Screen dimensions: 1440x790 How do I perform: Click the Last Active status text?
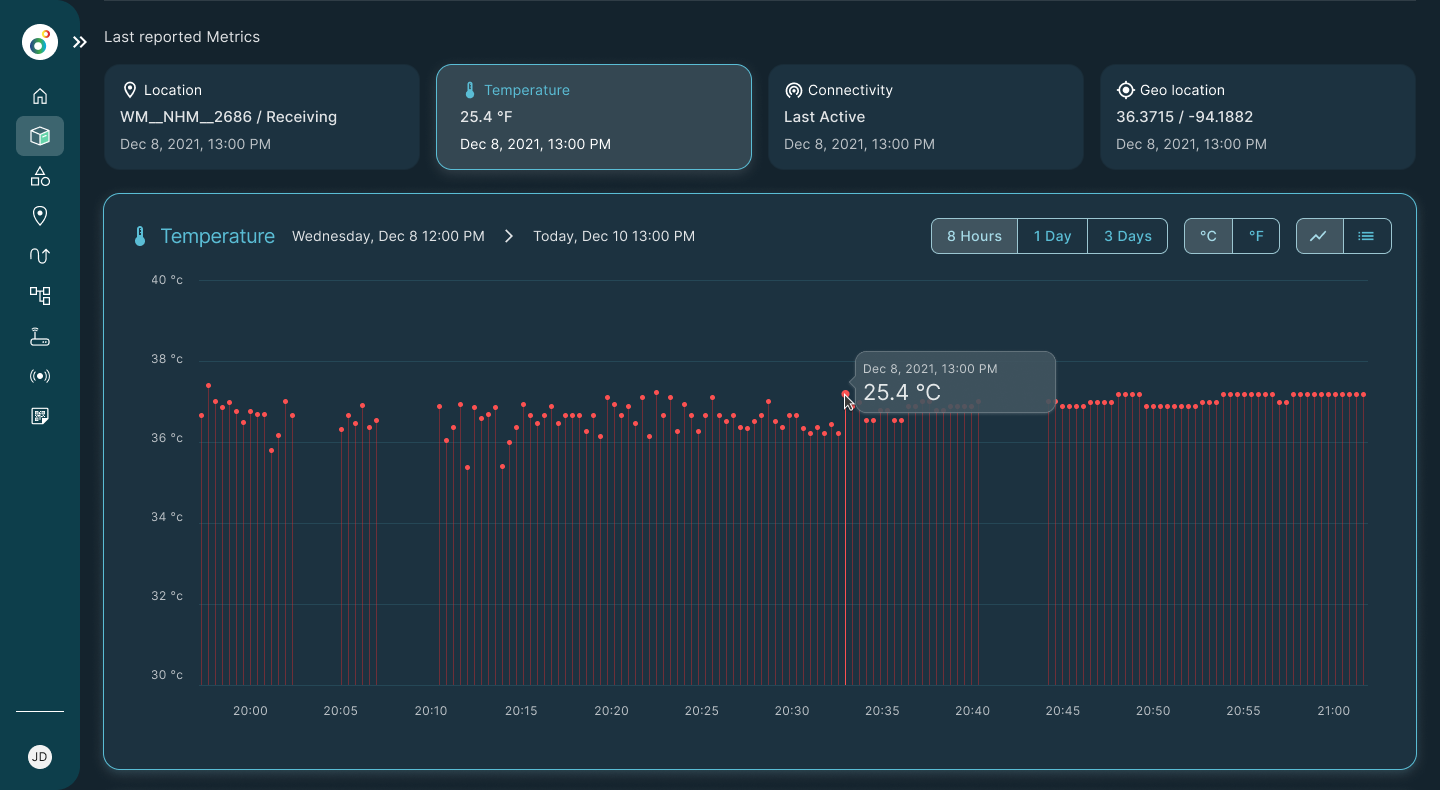pos(824,117)
